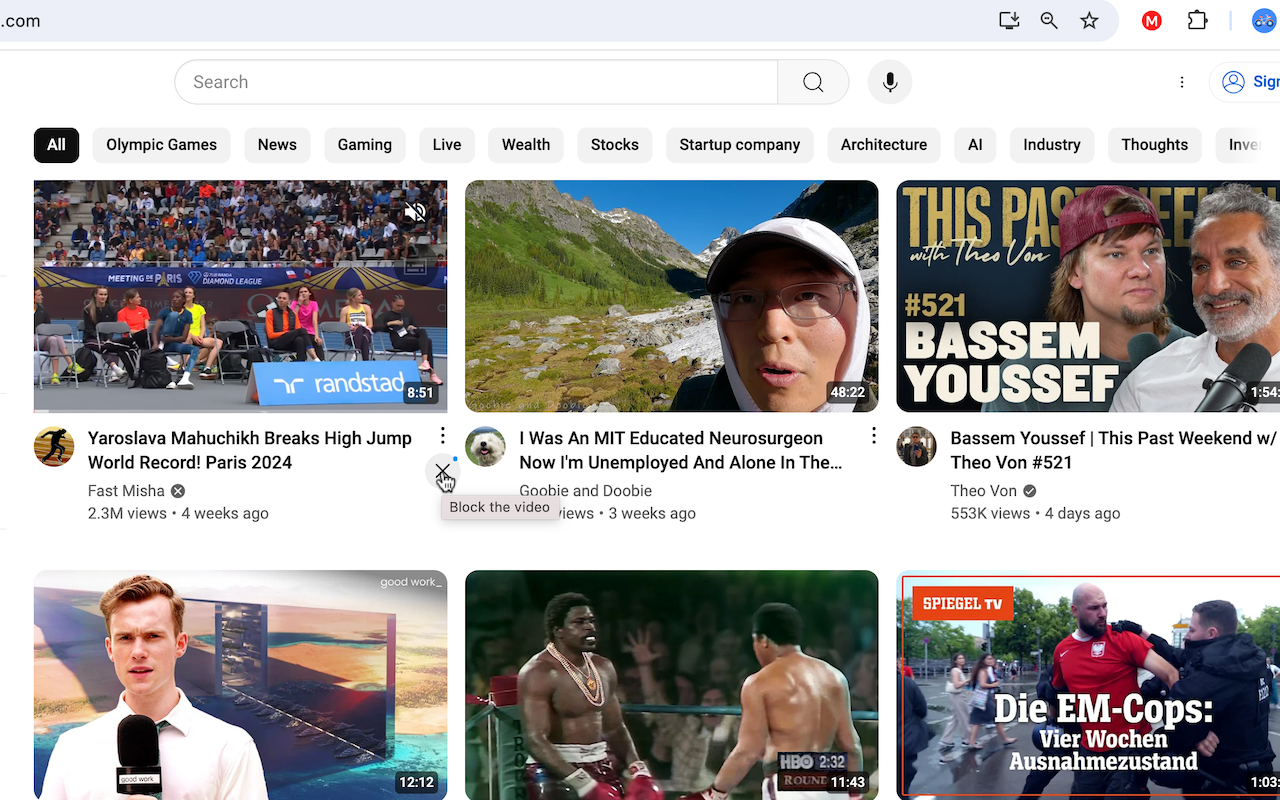This screenshot has height=800, width=1280.
Task: Select the Thoughts chip
Action: [x=1155, y=145]
